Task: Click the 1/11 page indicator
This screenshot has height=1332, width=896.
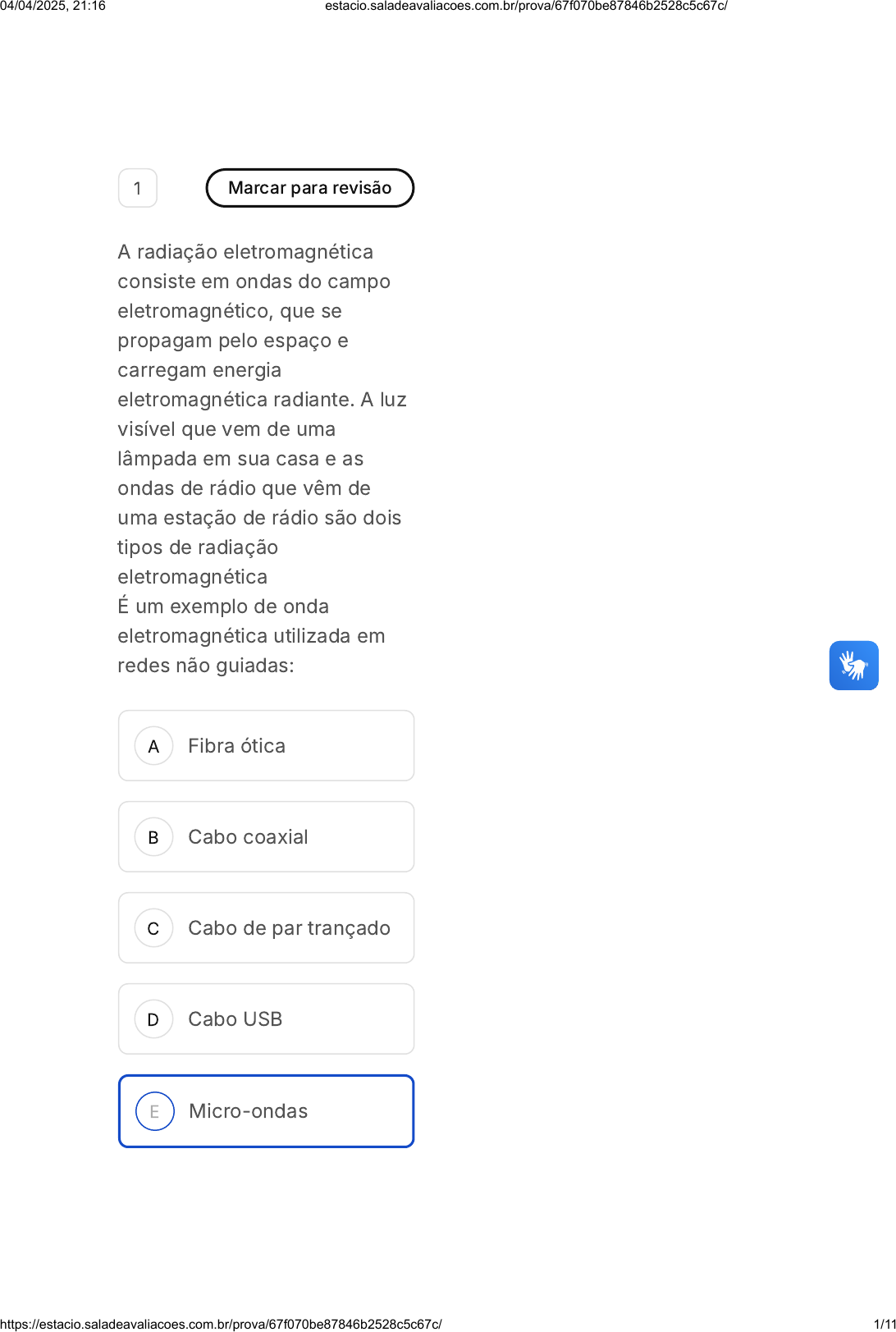Action: tap(885, 1324)
